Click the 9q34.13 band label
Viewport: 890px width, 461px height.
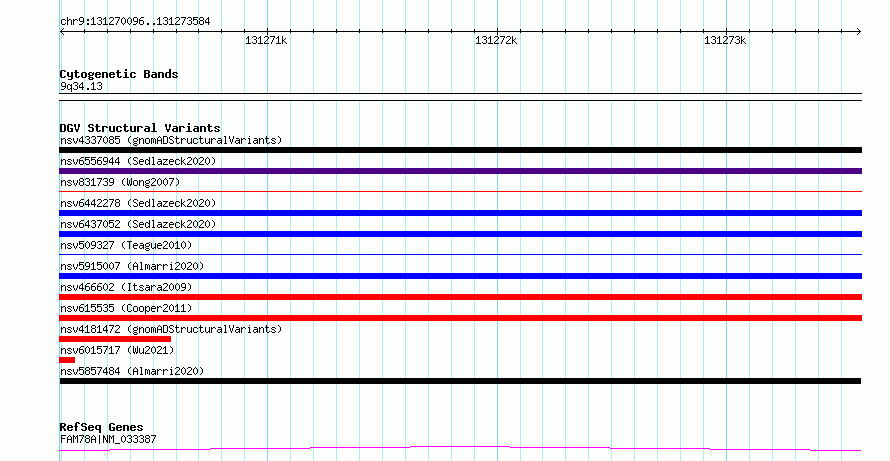pyautogui.click(x=81, y=87)
